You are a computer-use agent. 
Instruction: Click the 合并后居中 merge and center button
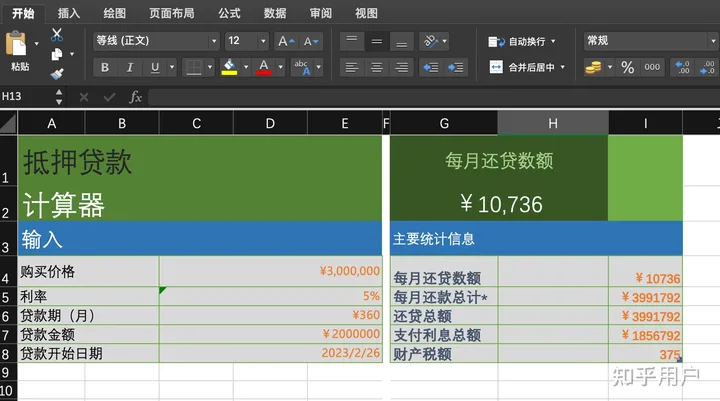click(526, 67)
